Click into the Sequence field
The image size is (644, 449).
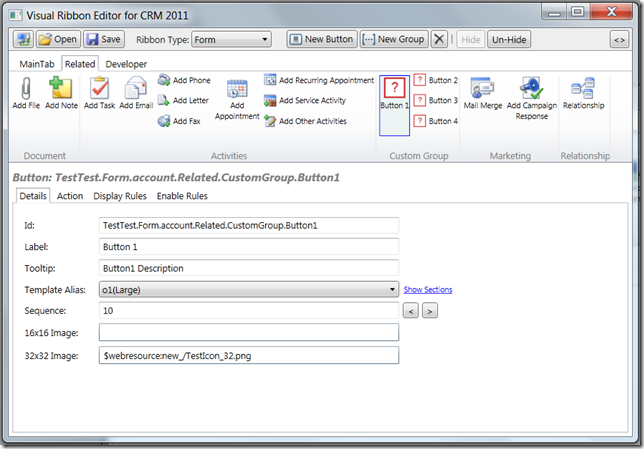tap(248, 311)
